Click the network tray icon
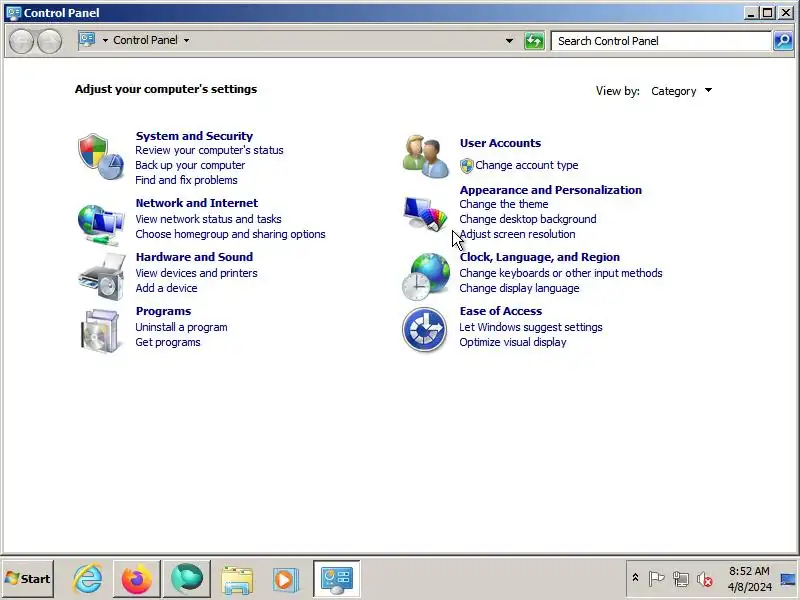Screen dimensions: 800x600 (681, 579)
